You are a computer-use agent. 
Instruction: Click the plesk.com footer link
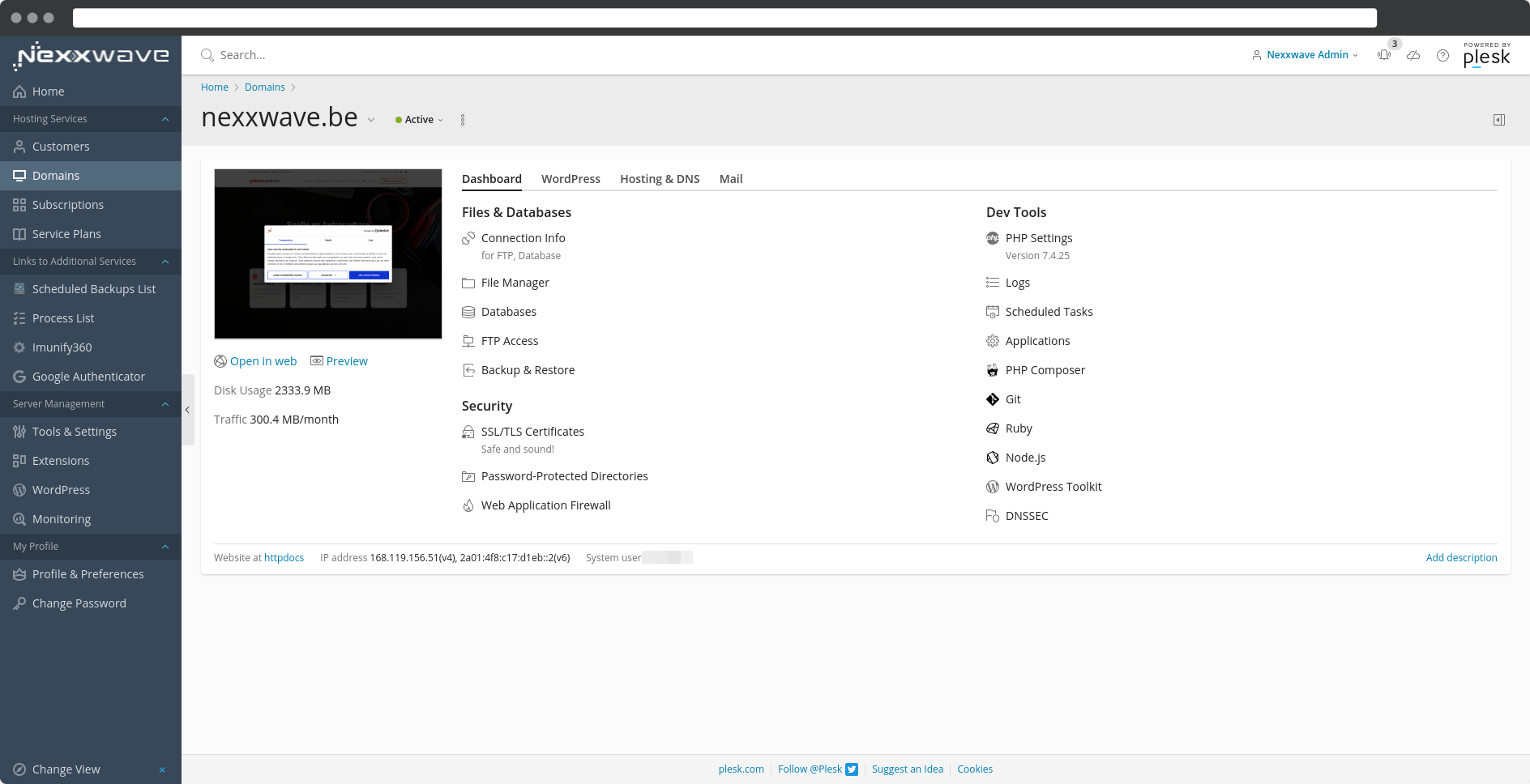[x=741, y=769]
